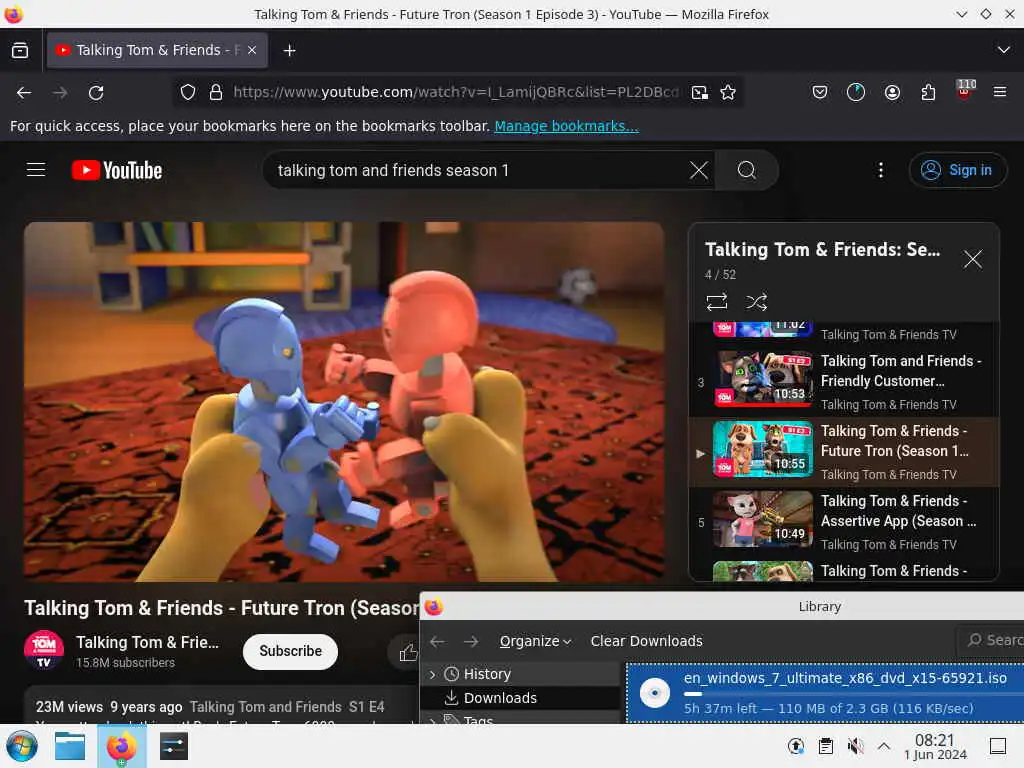Show site security padlock info
The width and height of the screenshot is (1024, 768).
click(x=216, y=93)
